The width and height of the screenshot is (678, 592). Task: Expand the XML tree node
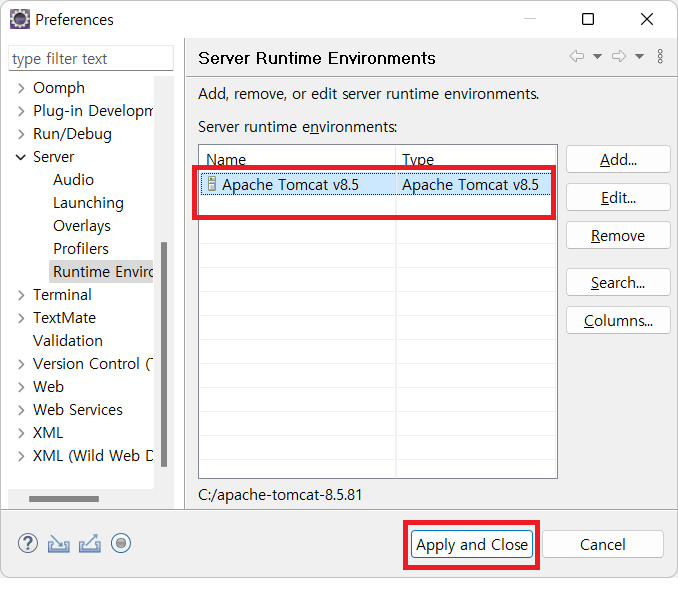21,433
